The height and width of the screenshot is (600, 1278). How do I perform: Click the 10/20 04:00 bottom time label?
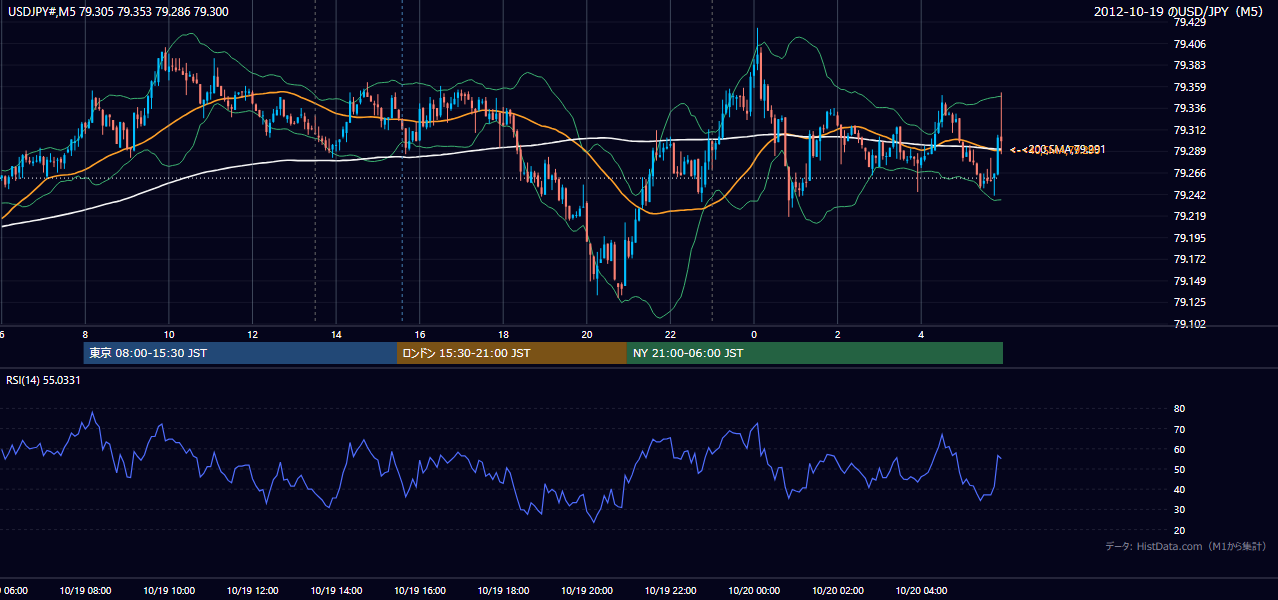point(921,591)
